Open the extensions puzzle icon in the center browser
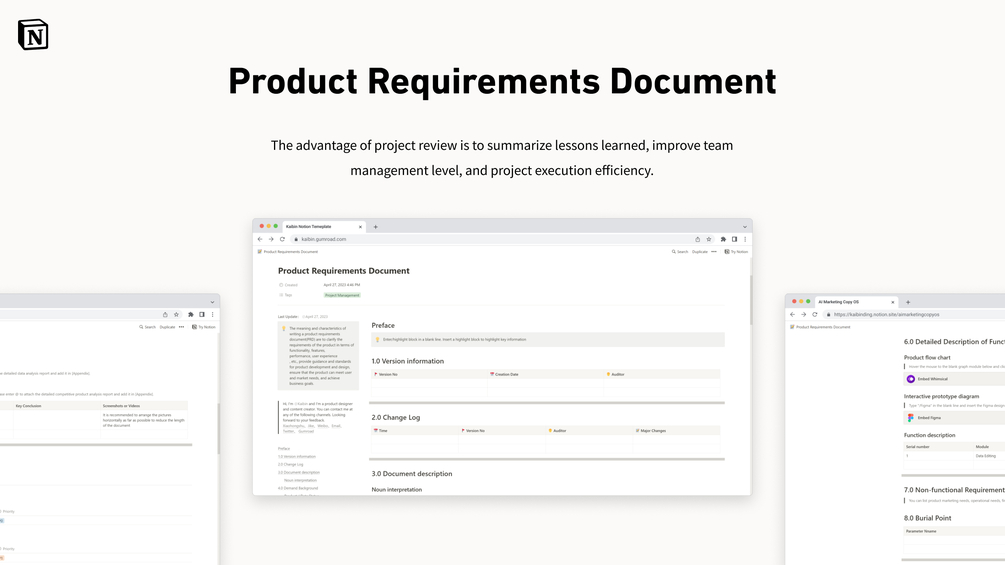The width and height of the screenshot is (1005, 565). [723, 239]
